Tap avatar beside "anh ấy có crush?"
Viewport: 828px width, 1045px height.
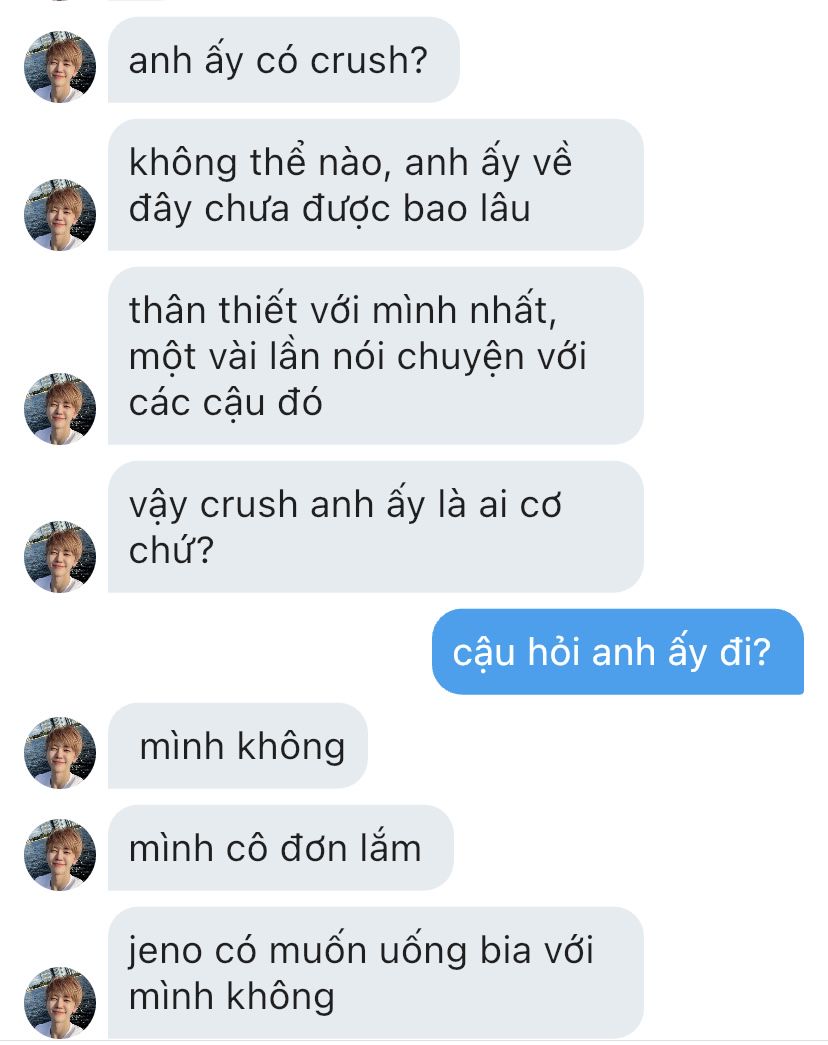click(60, 67)
